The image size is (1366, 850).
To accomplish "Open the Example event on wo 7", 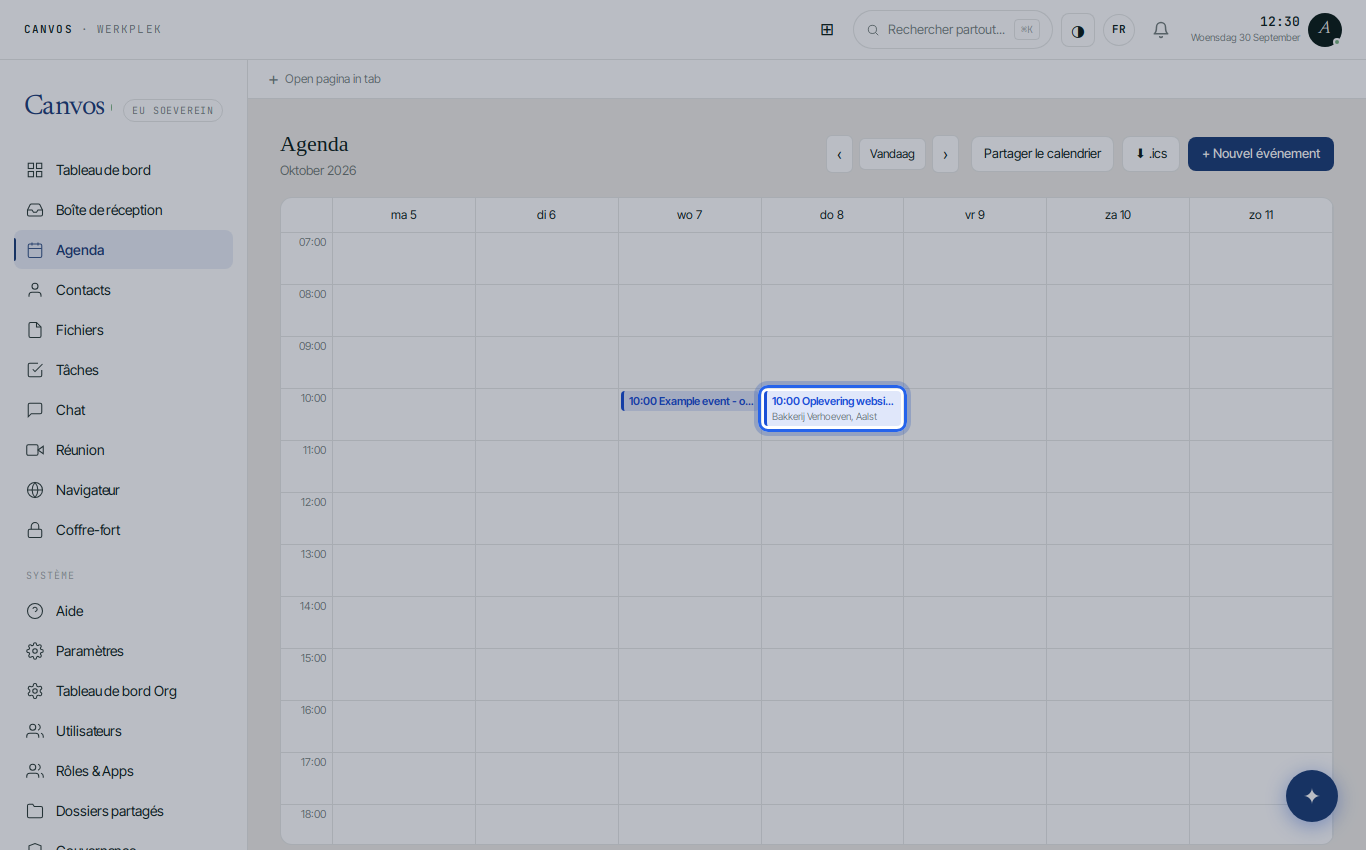I will [x=690, y=401].
